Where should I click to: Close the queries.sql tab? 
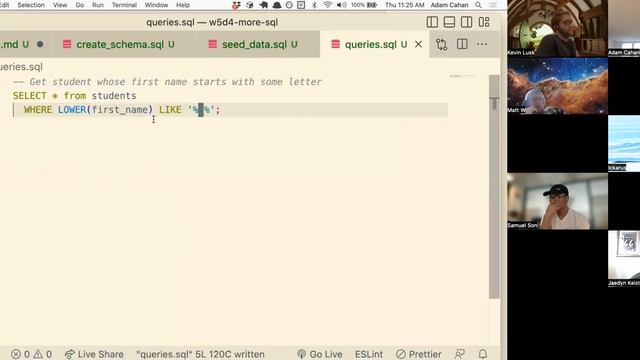(418, 44)
